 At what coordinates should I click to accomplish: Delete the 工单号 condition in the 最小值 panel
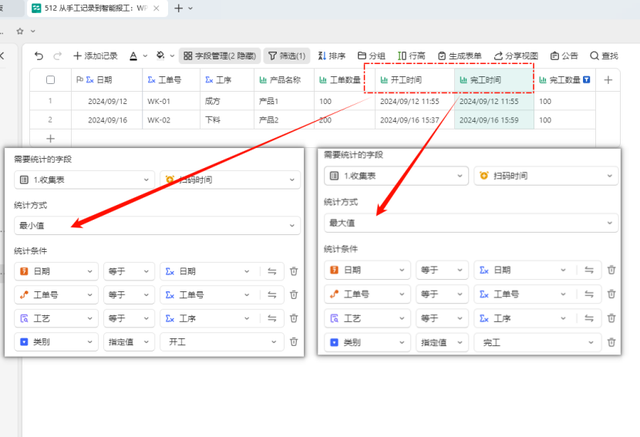[294, 295]
